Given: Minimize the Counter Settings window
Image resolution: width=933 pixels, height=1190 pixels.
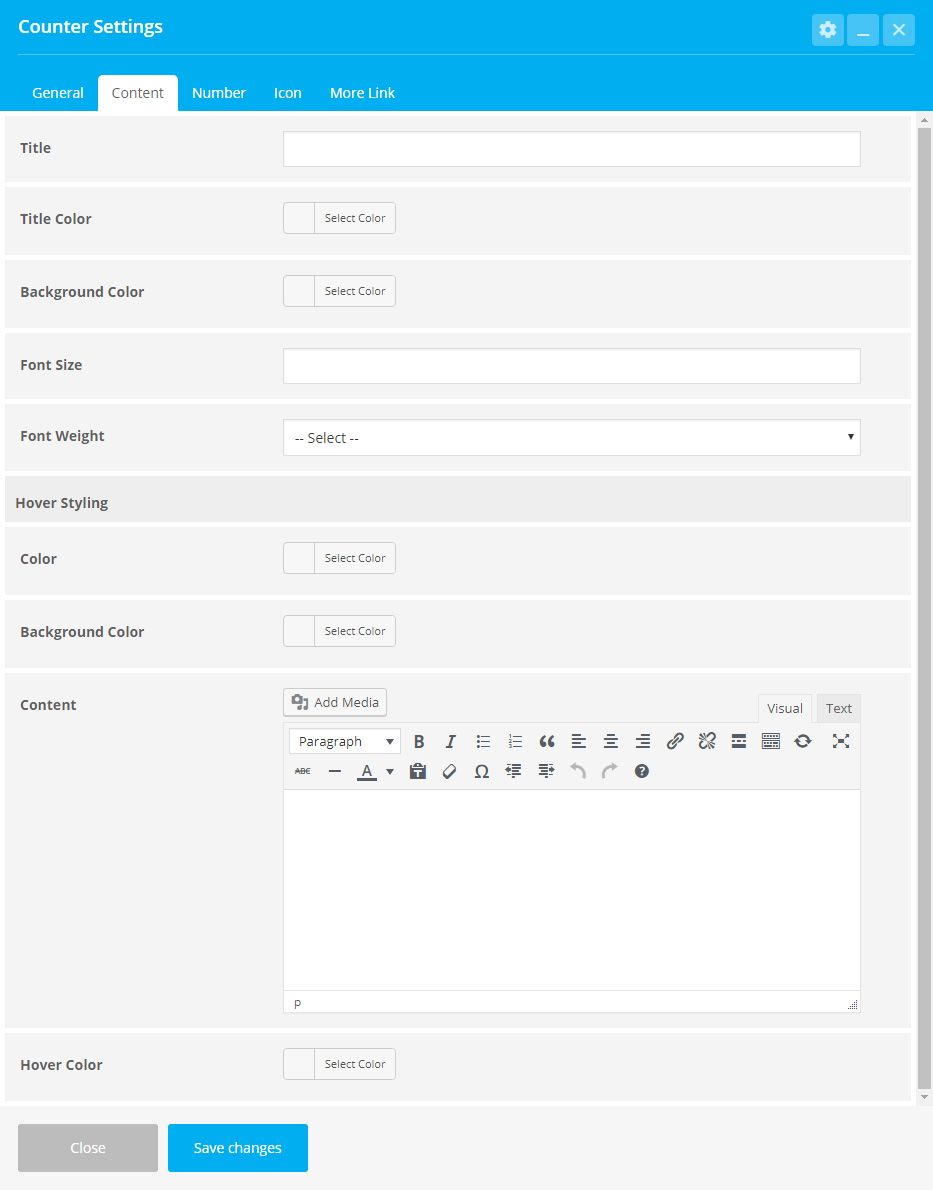Looking at the screenshot, I should [863, 30].
